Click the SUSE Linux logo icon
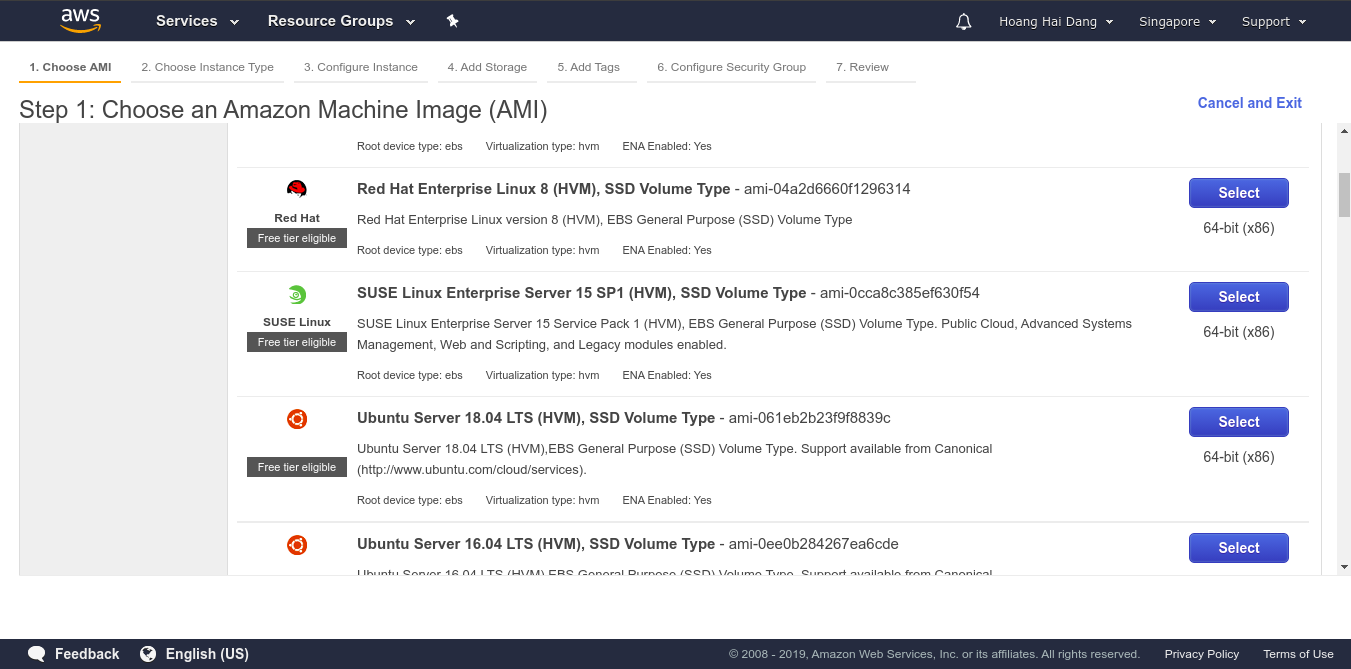The width and height of the screenshot is (1351, 669). [x=297, y=295]
